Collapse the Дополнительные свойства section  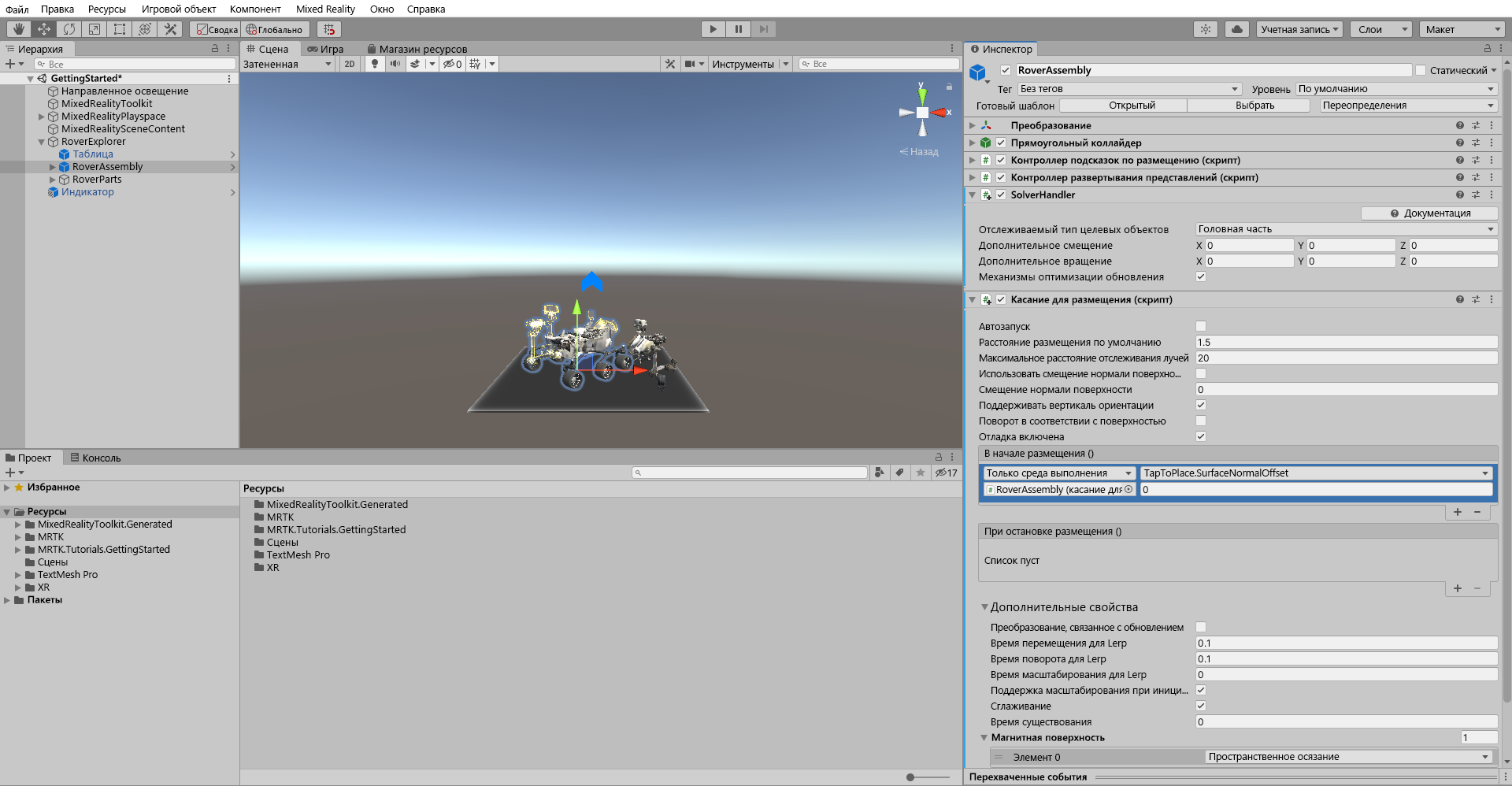point(984,607)
